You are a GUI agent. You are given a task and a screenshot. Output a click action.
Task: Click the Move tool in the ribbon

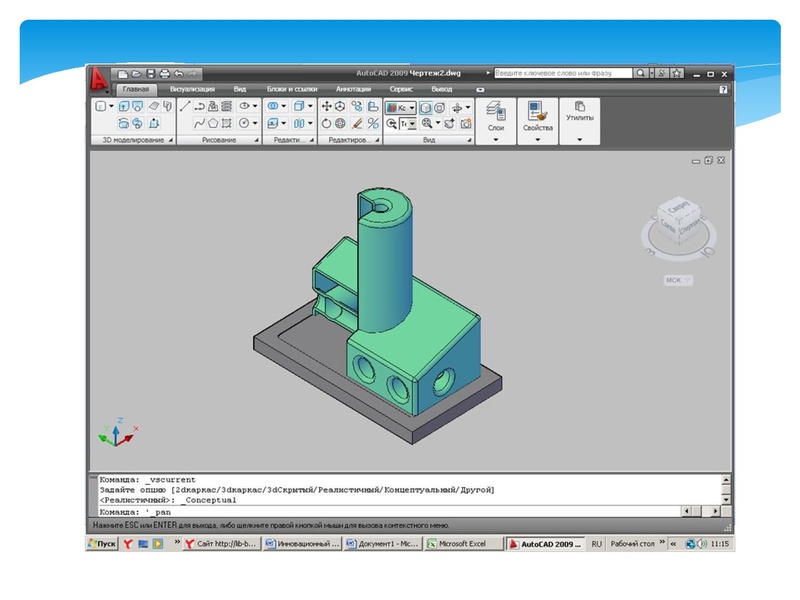[327, 105]
